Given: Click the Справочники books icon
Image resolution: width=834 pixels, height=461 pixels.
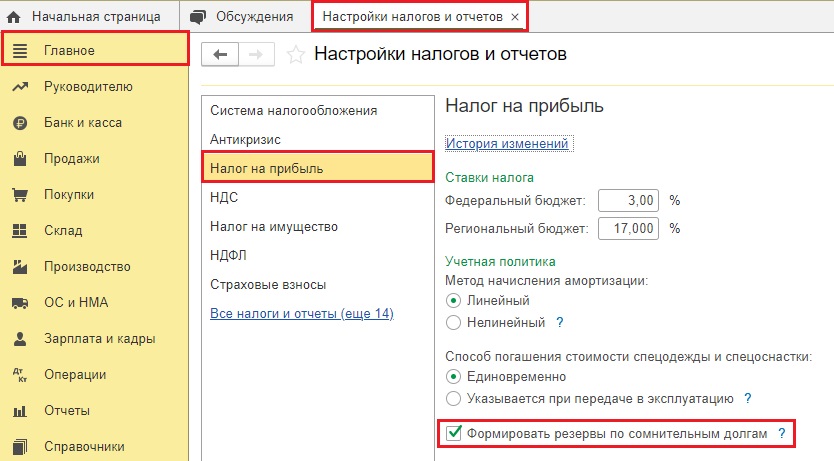Looking at the screenshot, I should pyautogui.click(x=20, y=447).
